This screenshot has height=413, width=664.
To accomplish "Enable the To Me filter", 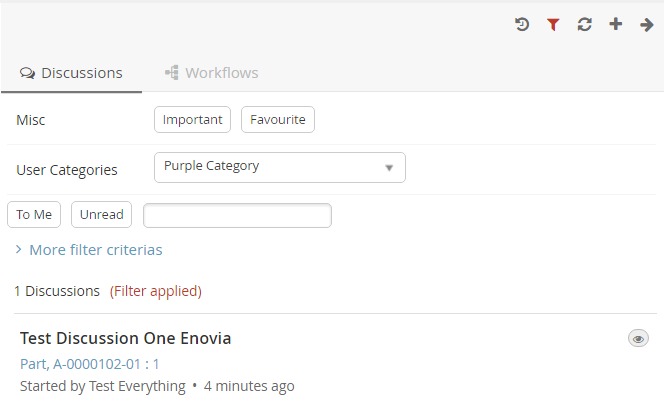I will pyautogui.click(x=34, y=215).
